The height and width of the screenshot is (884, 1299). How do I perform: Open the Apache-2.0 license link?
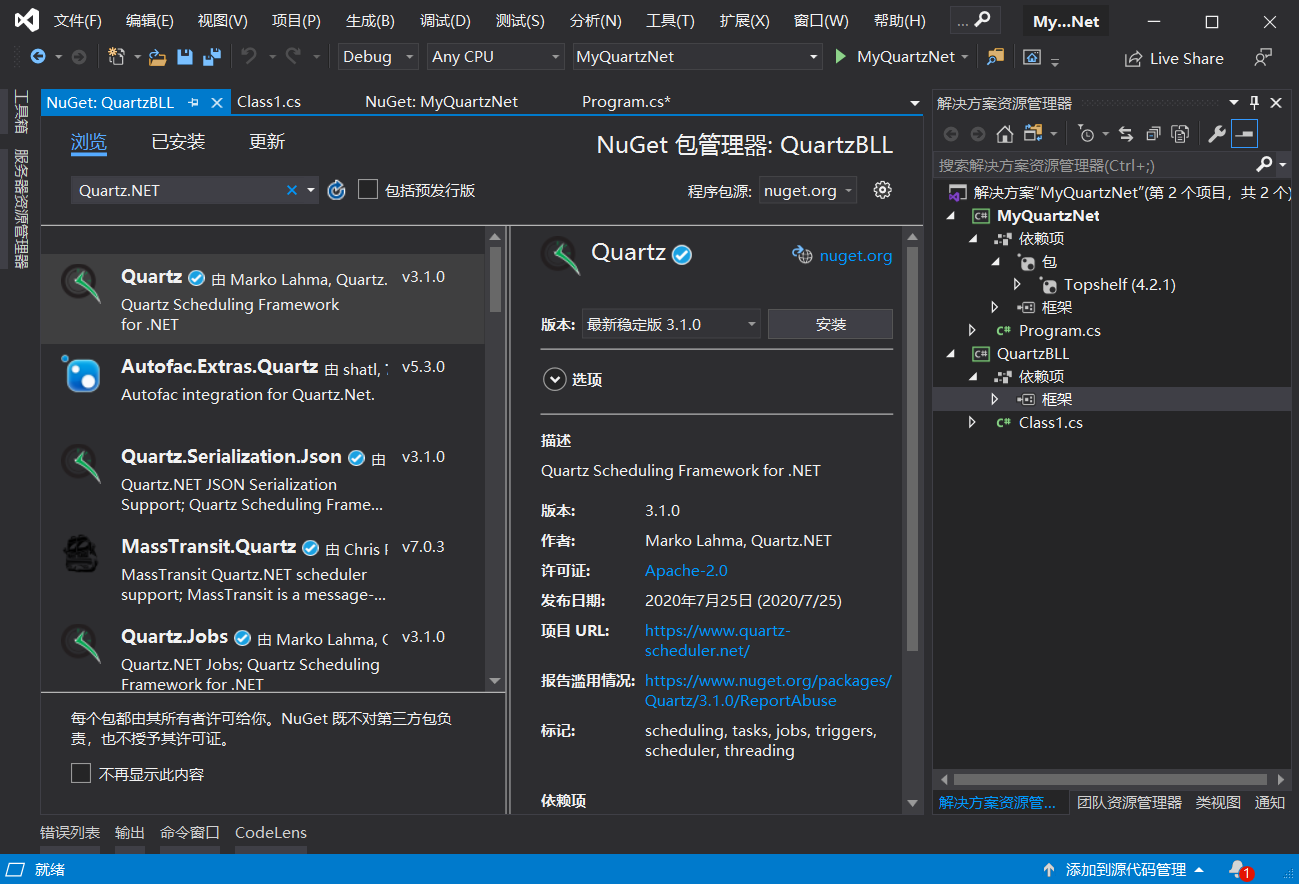click(686, 571)
